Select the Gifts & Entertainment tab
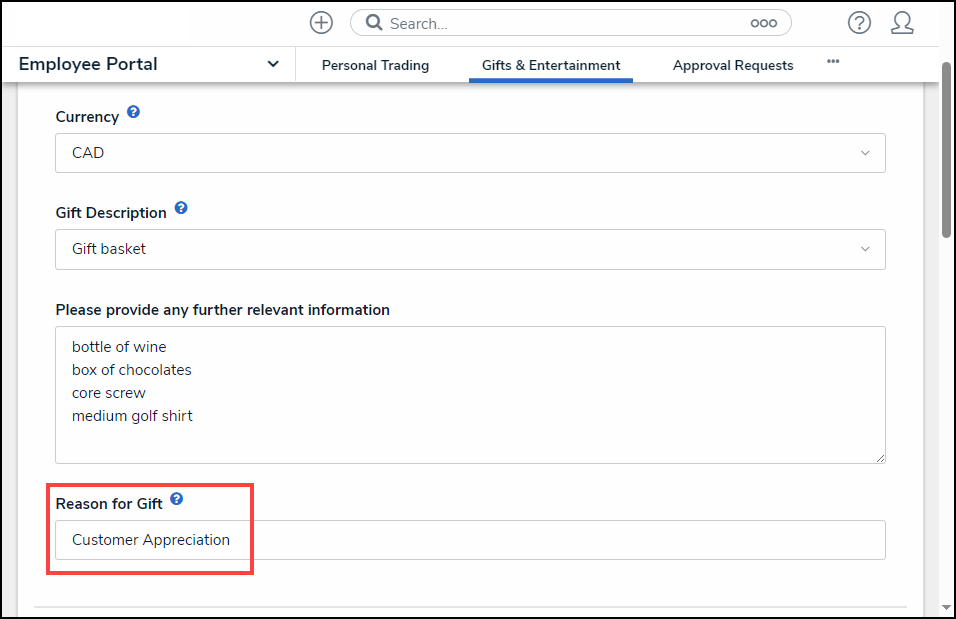Screen dimensions: 956x619 tap(551, 65)
